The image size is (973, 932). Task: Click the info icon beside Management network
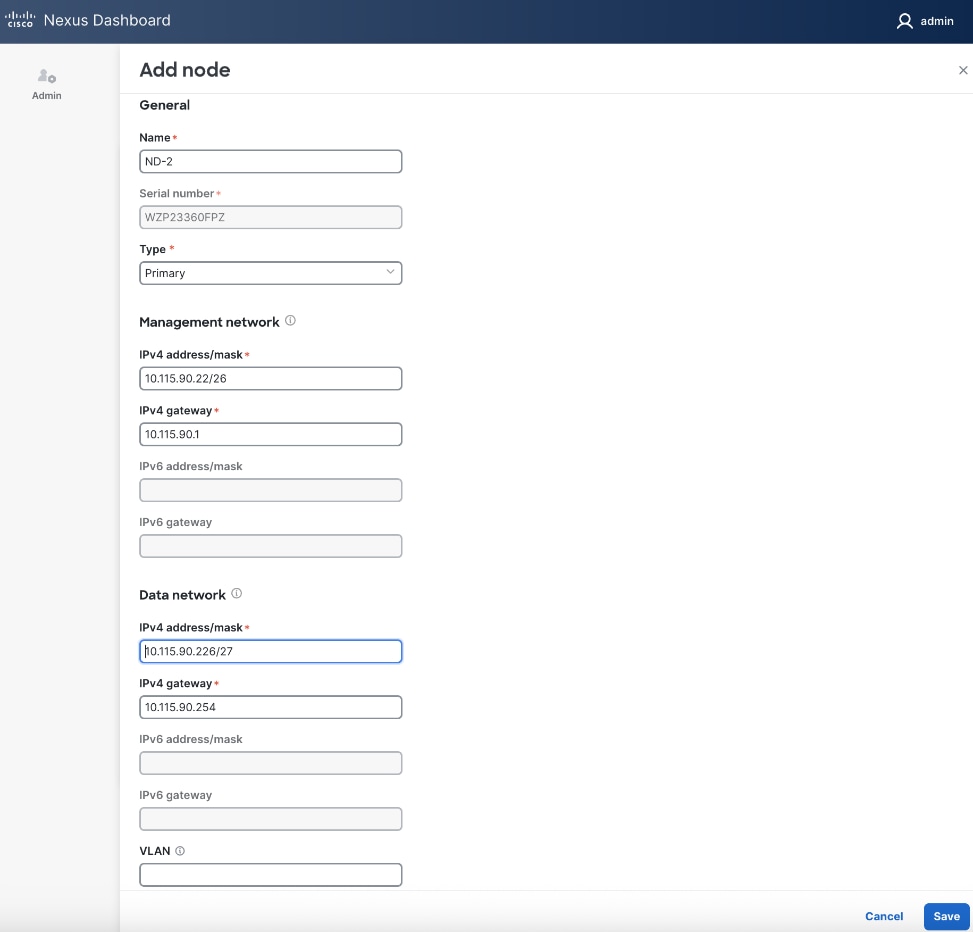tap(291, 320)
